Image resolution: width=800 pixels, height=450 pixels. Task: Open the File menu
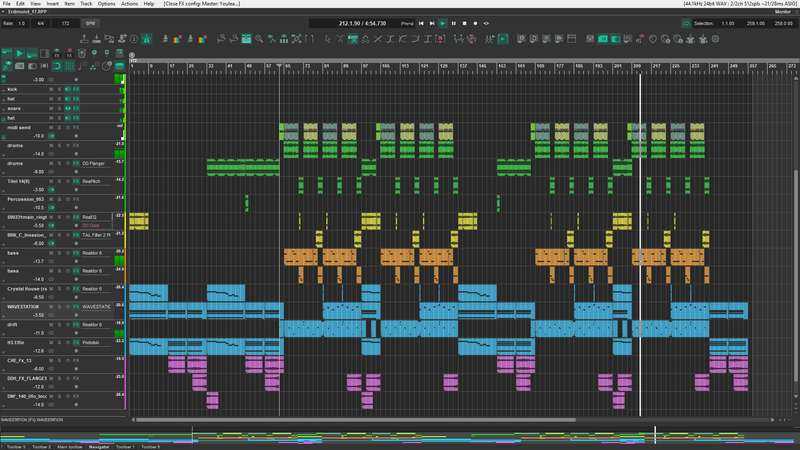click(7, 4)
